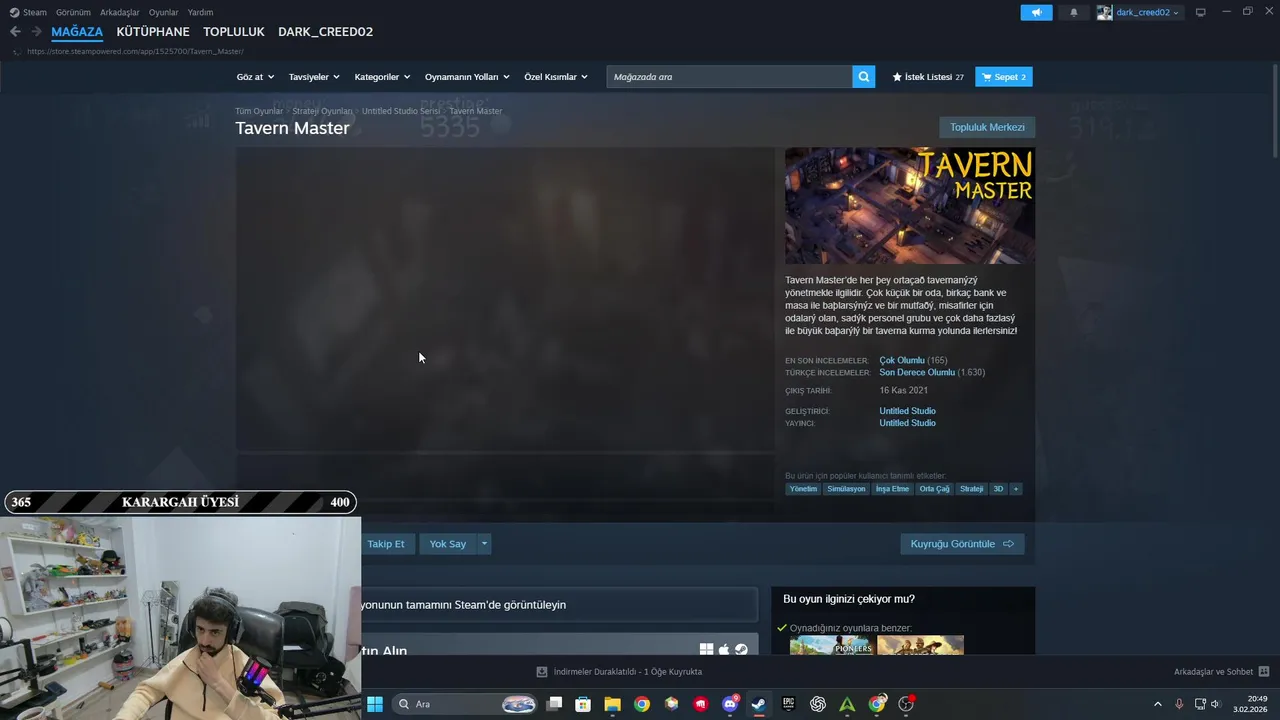
Task: Open the Oyunlar menu
Action: coord(164,12)
